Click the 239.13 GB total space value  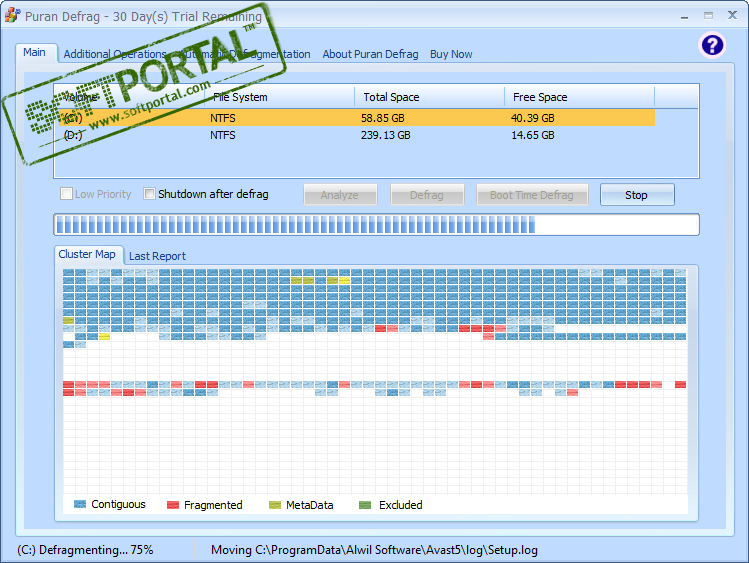[x=385, y=135]
